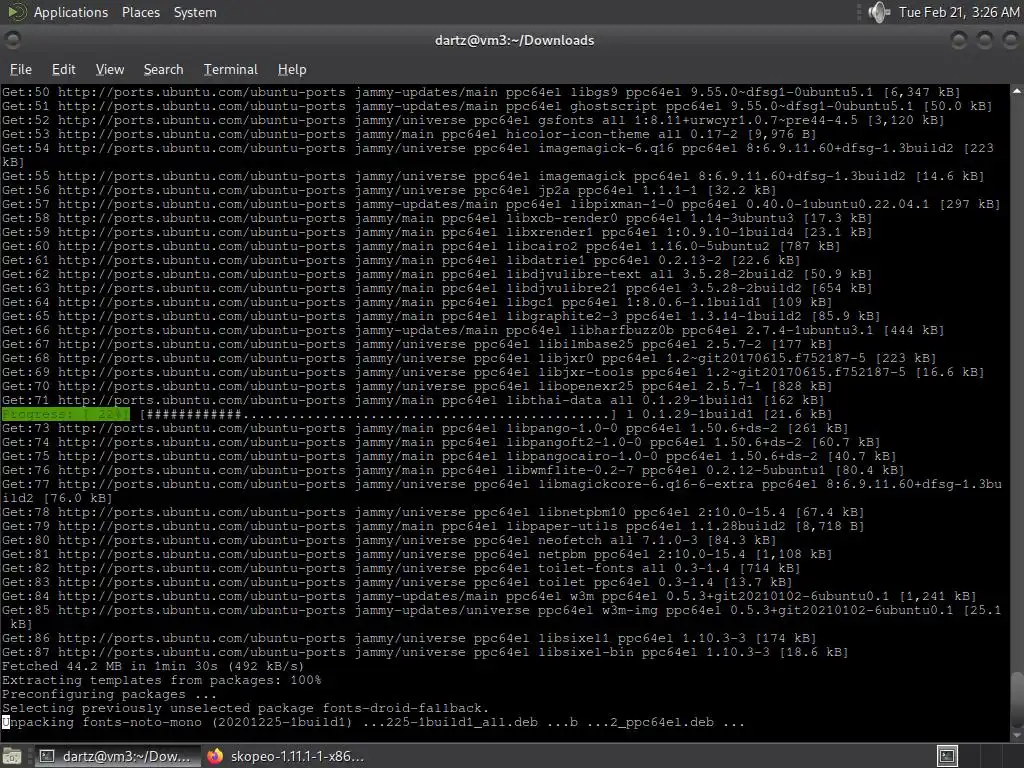Click 'Extracting templates from packages: 100%' line
The height and width of the screenshot is (768, 1024).
click(x=161, y=680)
